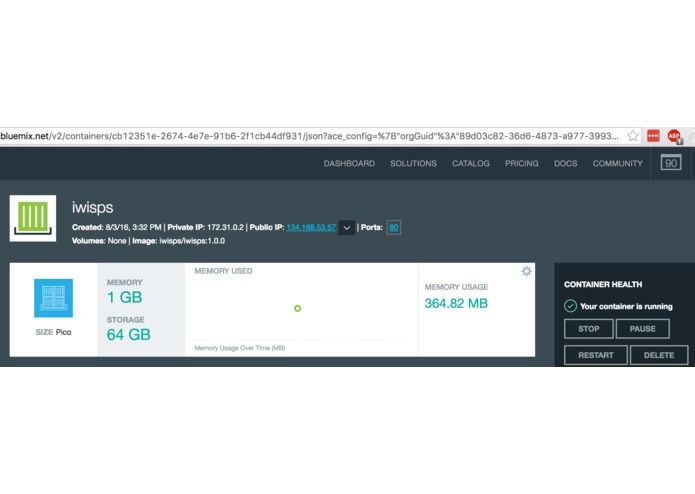This screenshot has height=494, width=695.
Task: Click the DELETE container button
Action: point(659,355)
